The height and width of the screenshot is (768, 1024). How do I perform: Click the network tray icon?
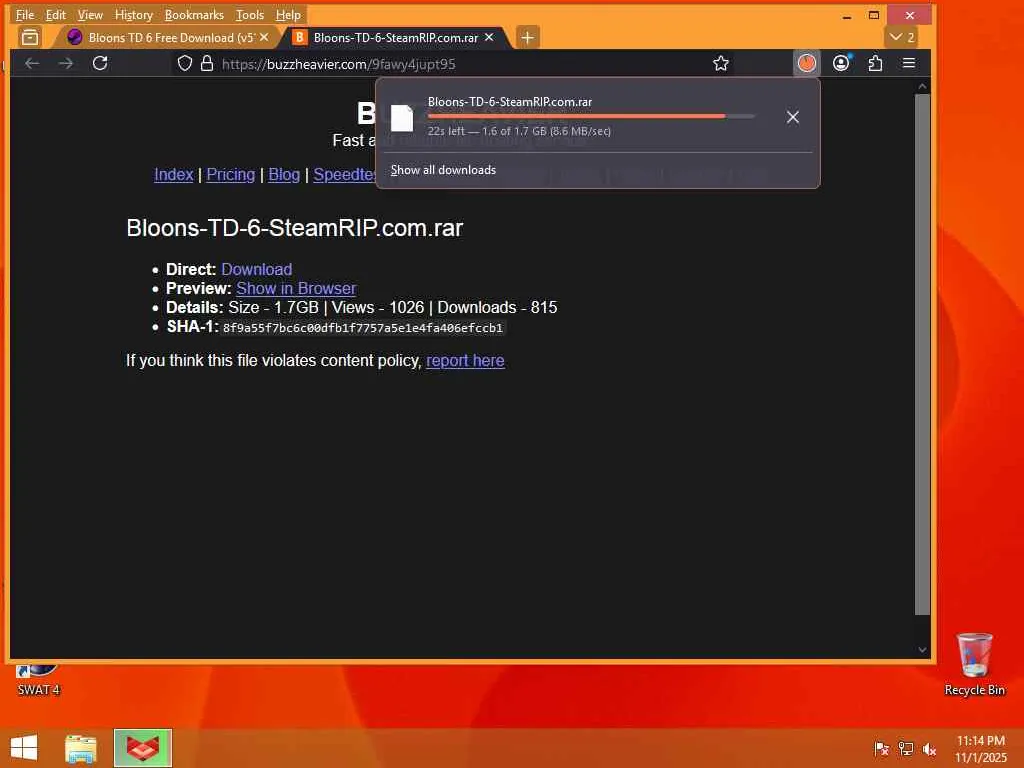click(x=905, y=748)
